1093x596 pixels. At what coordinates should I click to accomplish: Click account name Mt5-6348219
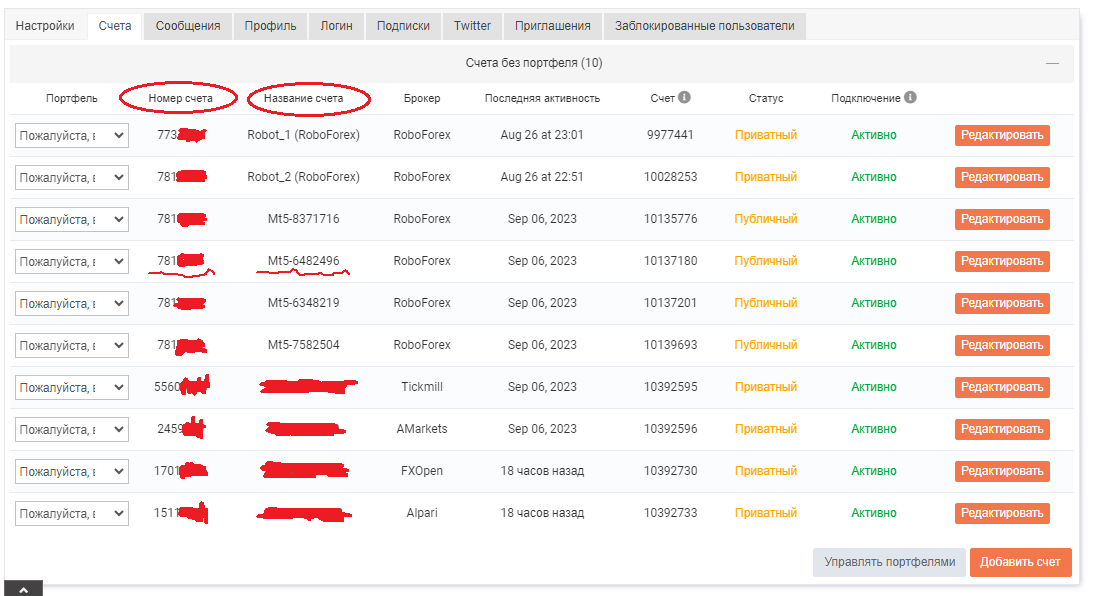(x=303, y=303)
